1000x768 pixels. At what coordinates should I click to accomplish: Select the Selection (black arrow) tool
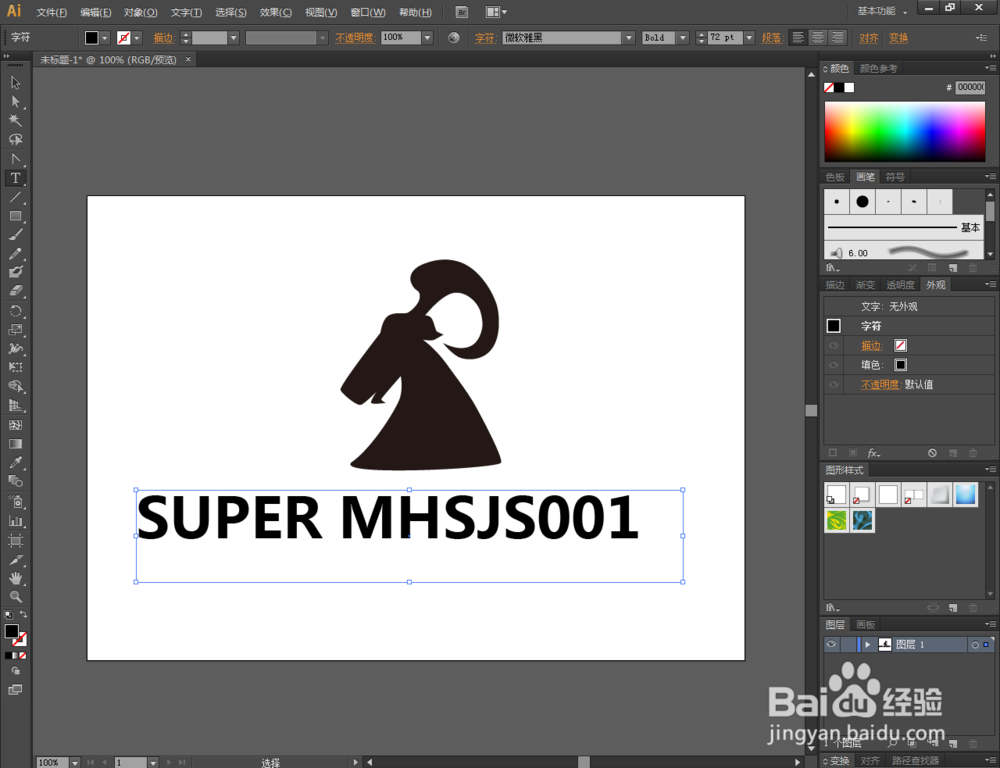coord(15,82)
